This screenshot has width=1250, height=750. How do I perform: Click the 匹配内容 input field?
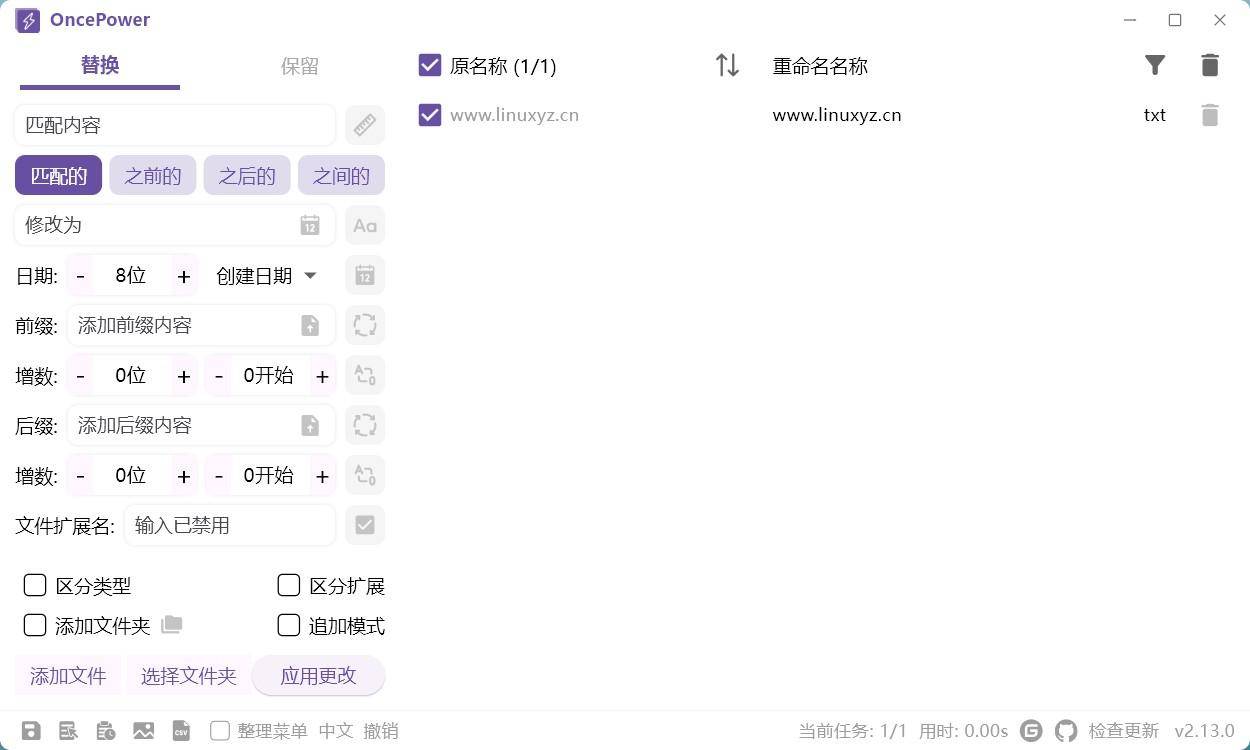point(175,125)
